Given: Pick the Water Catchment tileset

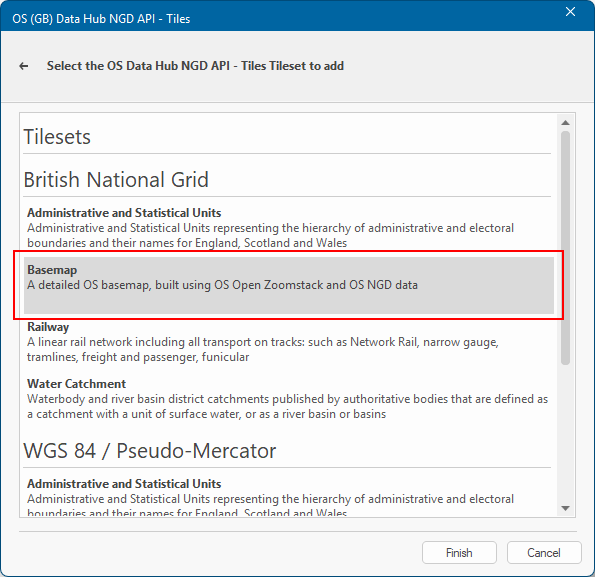Looking at the screenshot, I should click(x=288, y=399).
